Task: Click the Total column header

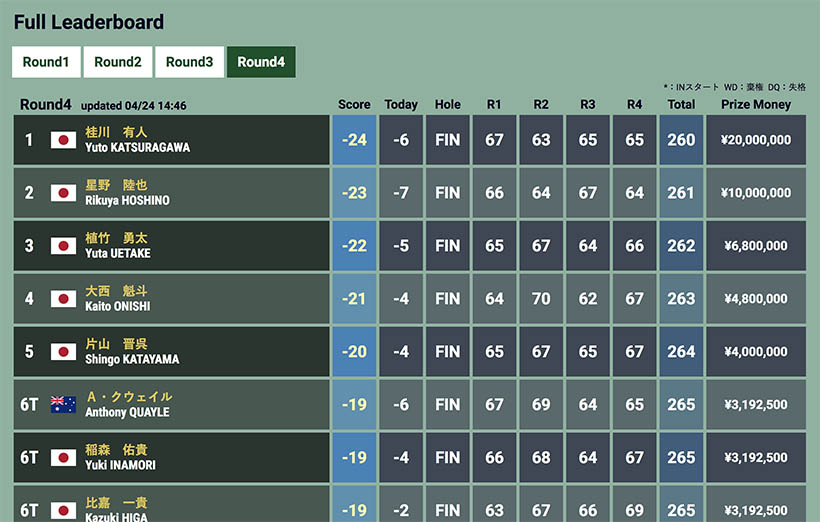Action: [681, 105]
